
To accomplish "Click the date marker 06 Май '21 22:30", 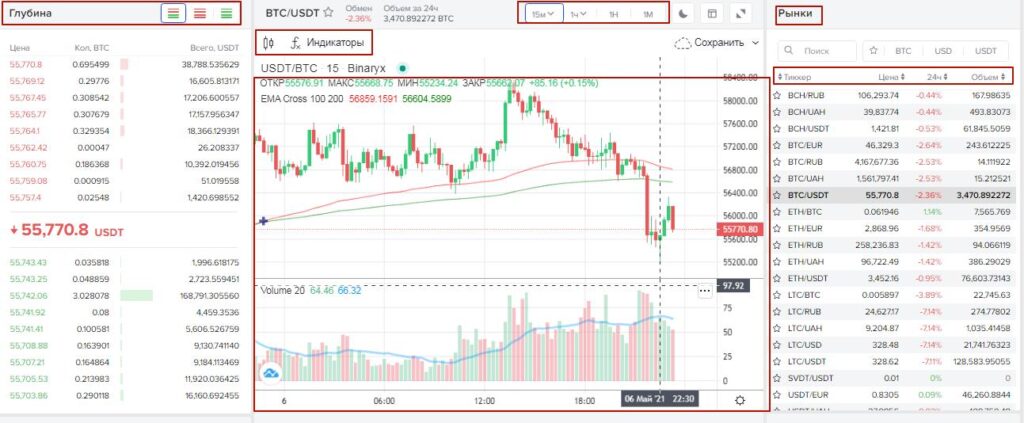I will [x=660, y=400].
